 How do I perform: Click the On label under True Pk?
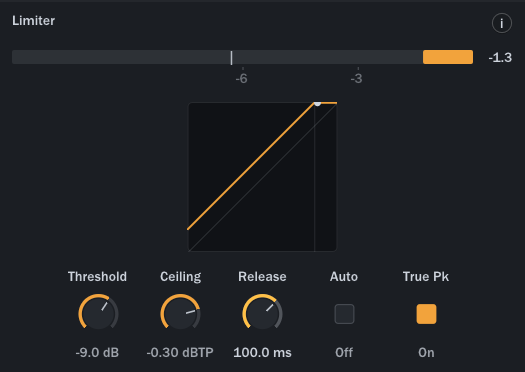coord(426,353)
